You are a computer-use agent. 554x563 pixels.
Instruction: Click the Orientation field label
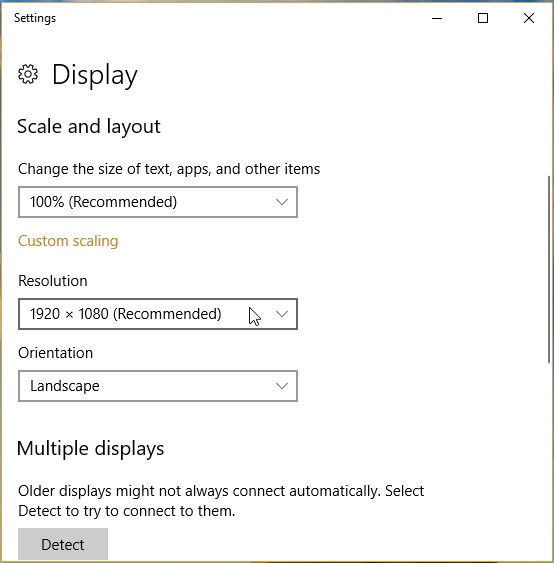pos(56,353)
